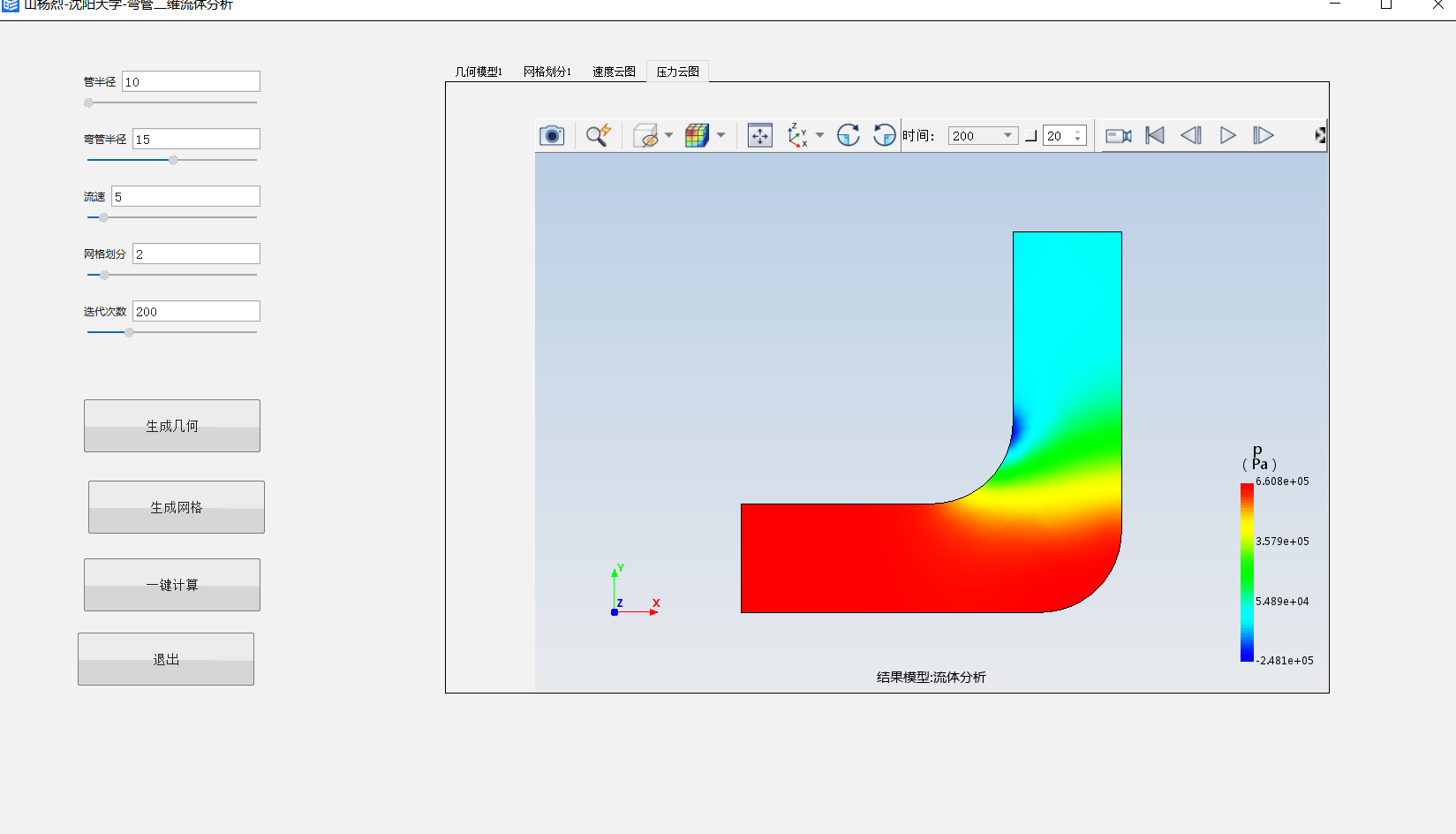Toggle the checkbox beside the 20 spinner
Screen dimensions: 1456x834
[1030, 136]
